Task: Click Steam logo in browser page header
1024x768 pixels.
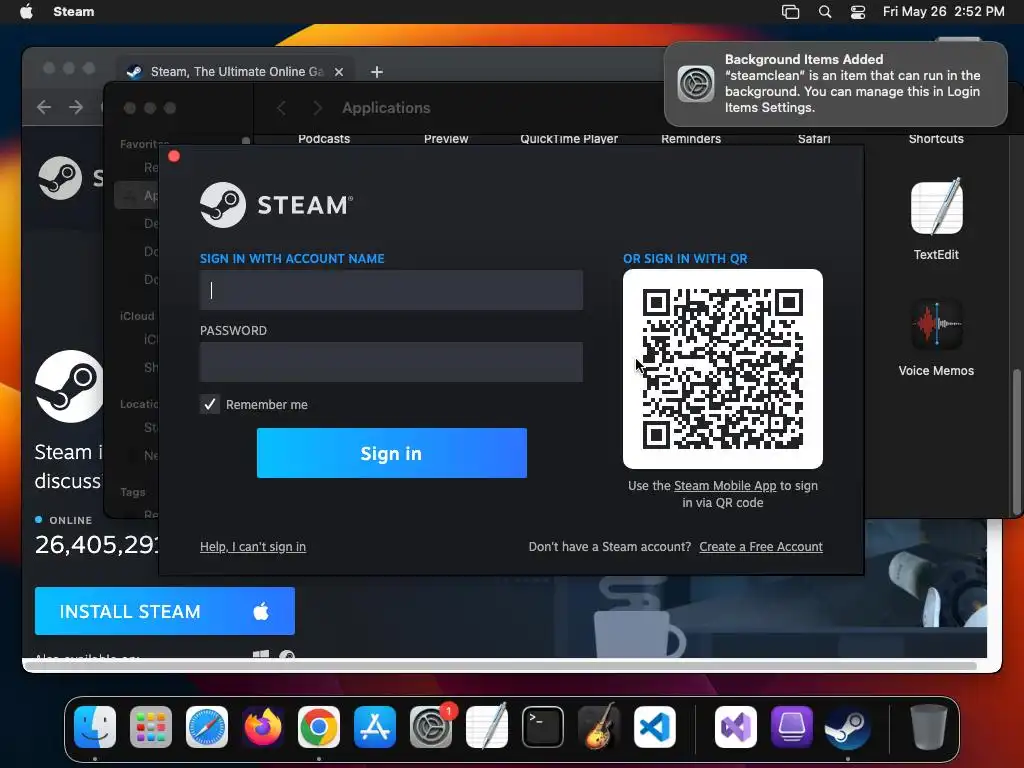Action: pos(60,178)
